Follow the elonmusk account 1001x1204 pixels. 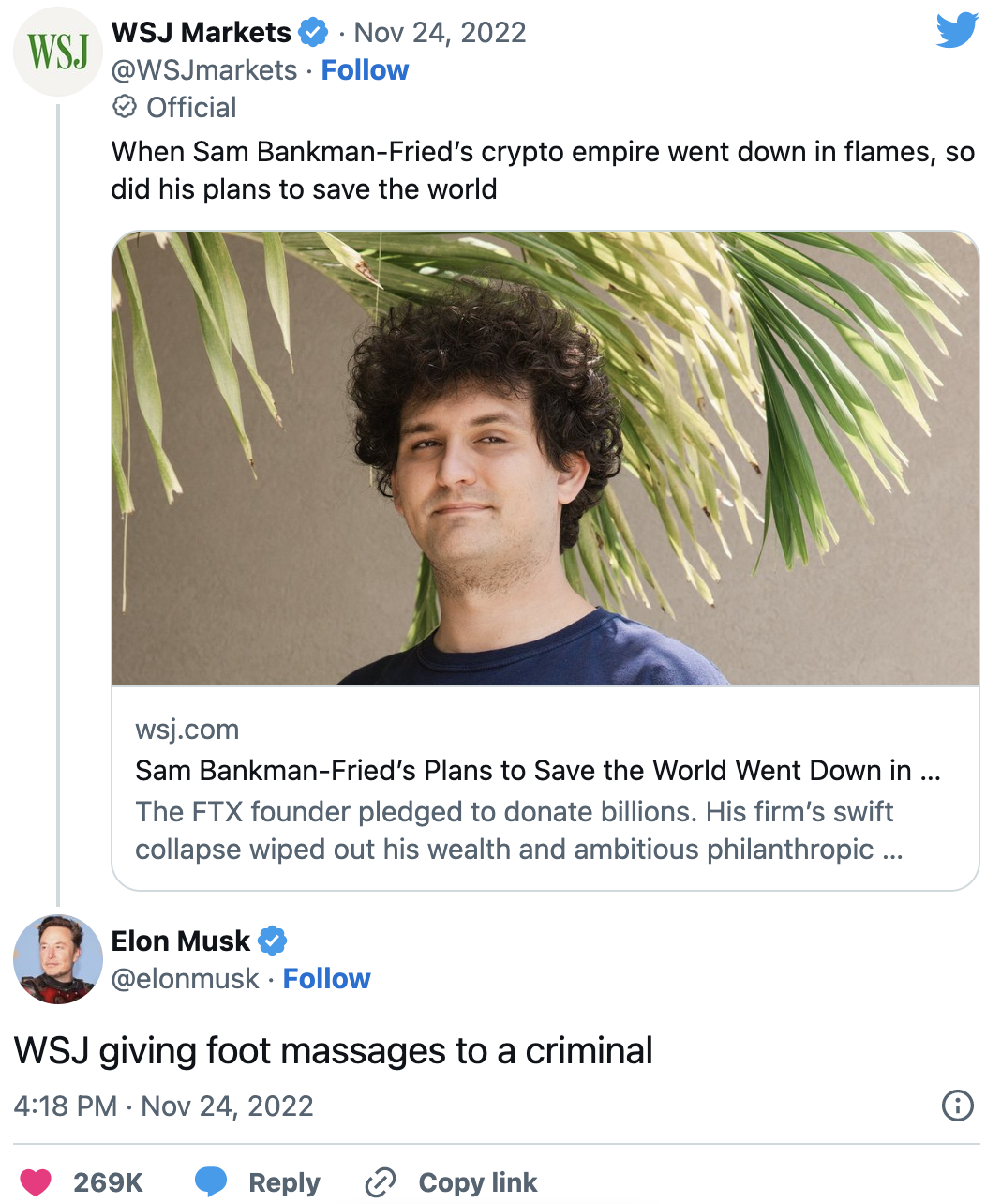tap(326, 979)
